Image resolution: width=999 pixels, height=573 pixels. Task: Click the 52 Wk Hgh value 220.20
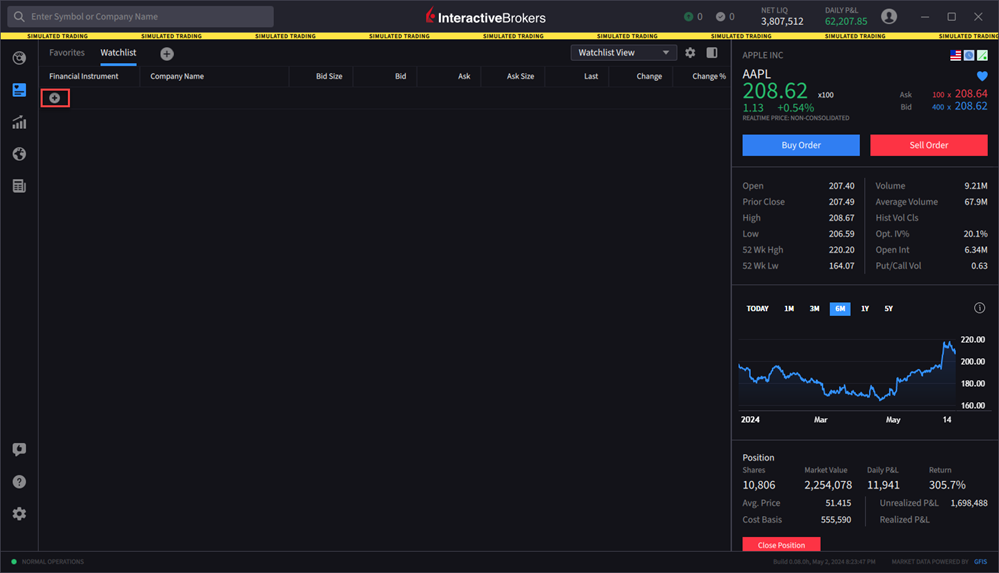click(841, 250)
